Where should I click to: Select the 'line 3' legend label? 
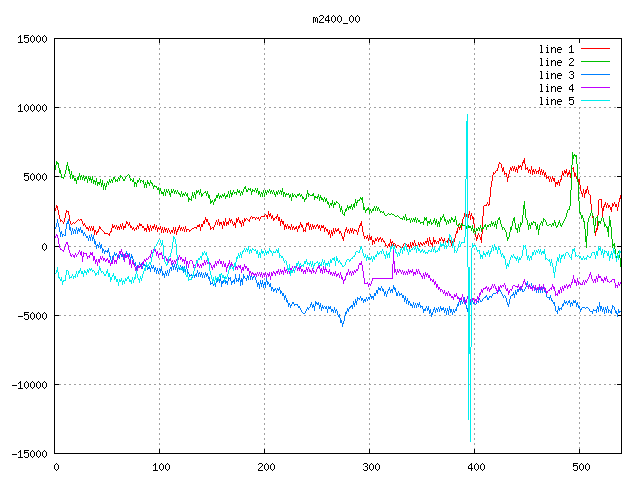click(556, 75)
